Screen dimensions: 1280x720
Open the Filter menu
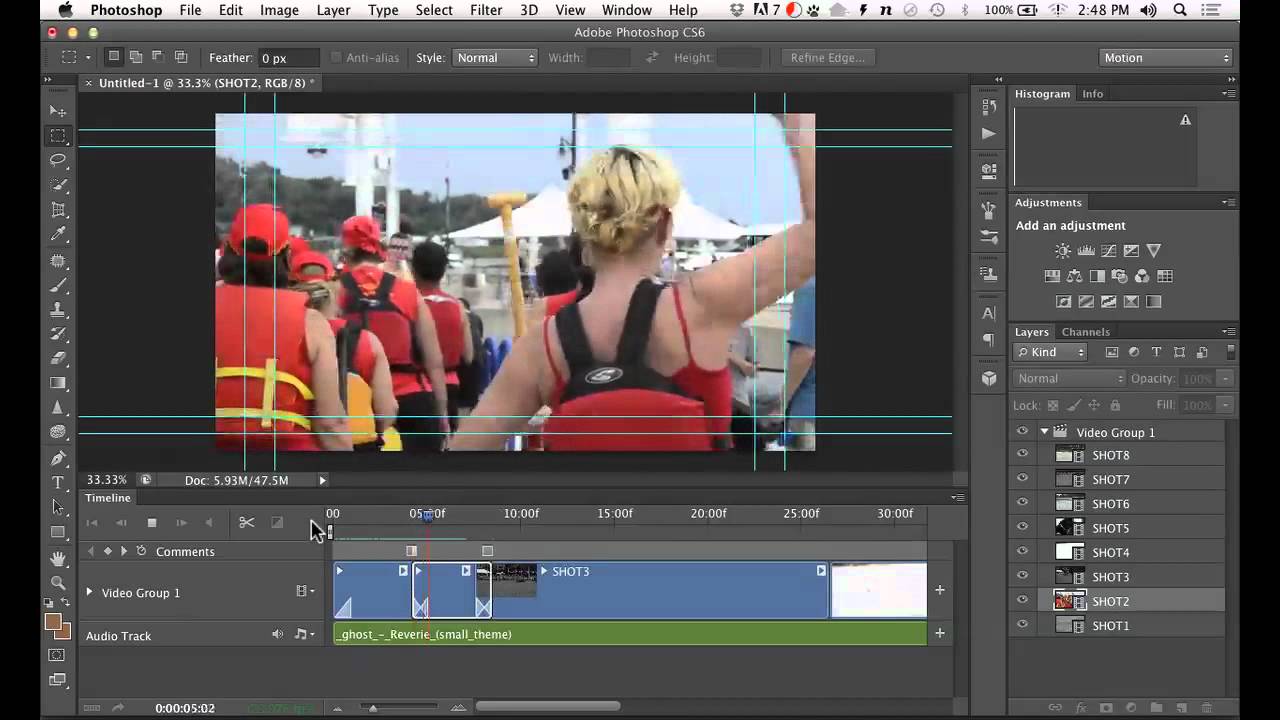pos(486,10)
